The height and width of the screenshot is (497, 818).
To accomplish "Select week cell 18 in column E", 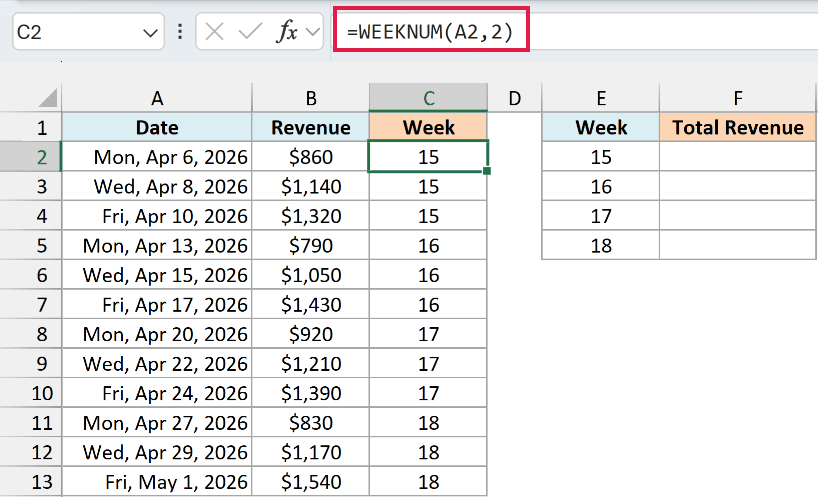I will 601,246.
